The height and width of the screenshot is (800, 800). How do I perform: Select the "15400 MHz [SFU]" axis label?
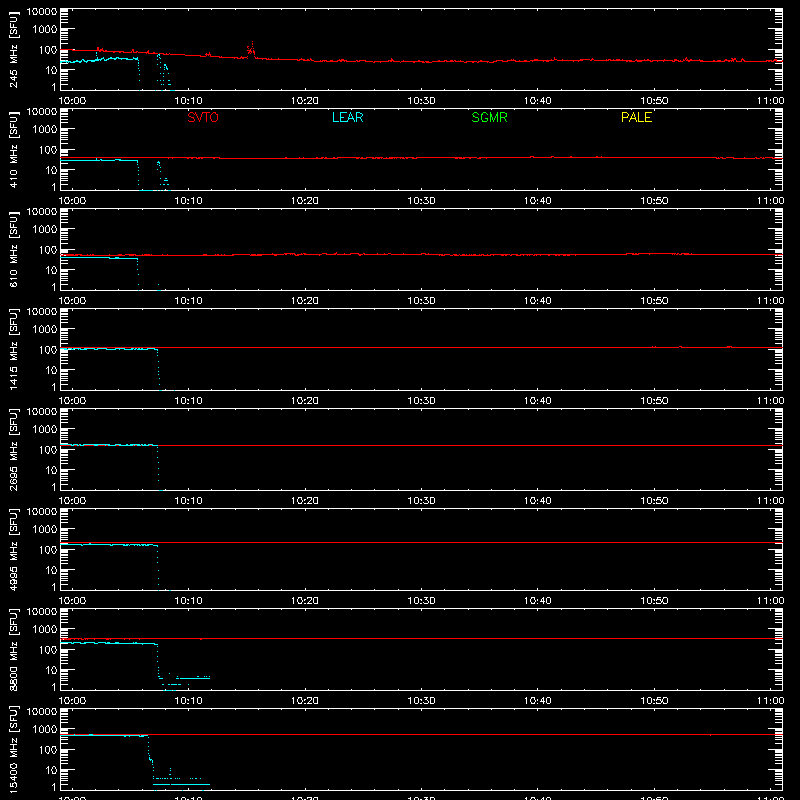13,750
